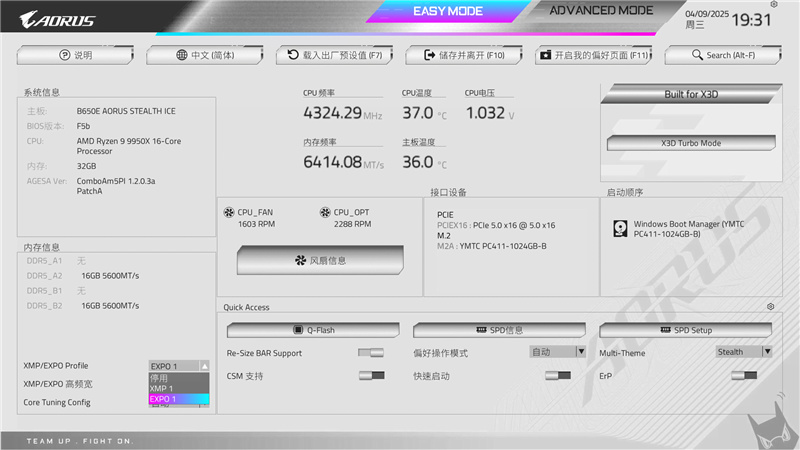Image resolution: width=800 pixels, height=450 pixels.
Task: Click the CPU_FAN fan icon
Action: [229, 212]
